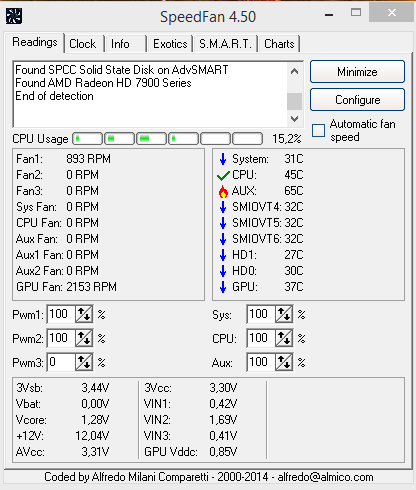Click the Aux speed value field
The width and height of the screenshot is (416, 490).
point(261,362)
